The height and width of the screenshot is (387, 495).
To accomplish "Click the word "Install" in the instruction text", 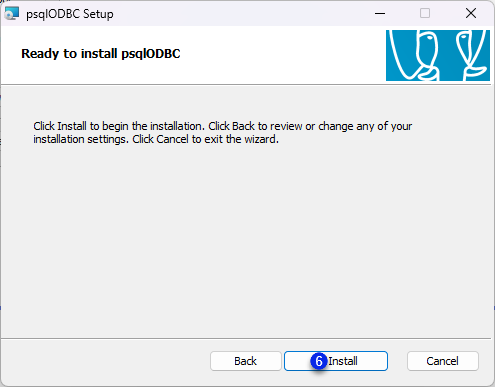I will point(72,126).
